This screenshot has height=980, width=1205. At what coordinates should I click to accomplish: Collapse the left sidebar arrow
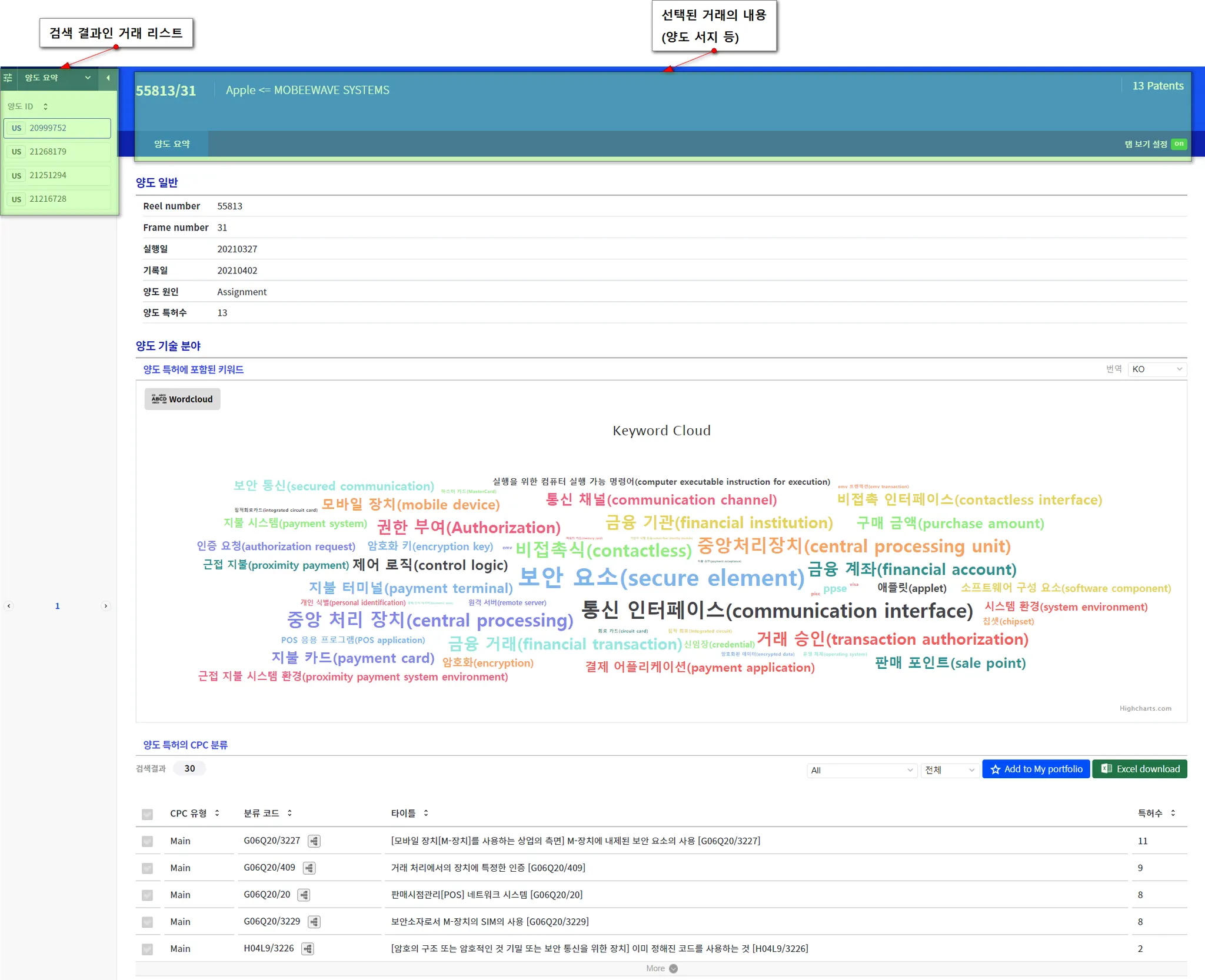pyautogui.click(x=108, y=78)
